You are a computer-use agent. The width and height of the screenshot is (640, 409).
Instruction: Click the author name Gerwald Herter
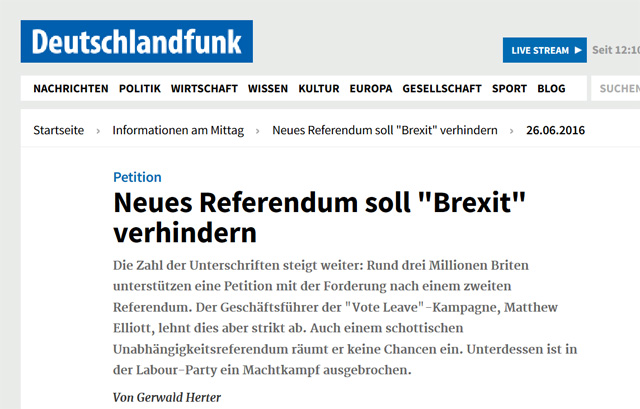coord(170,398)
